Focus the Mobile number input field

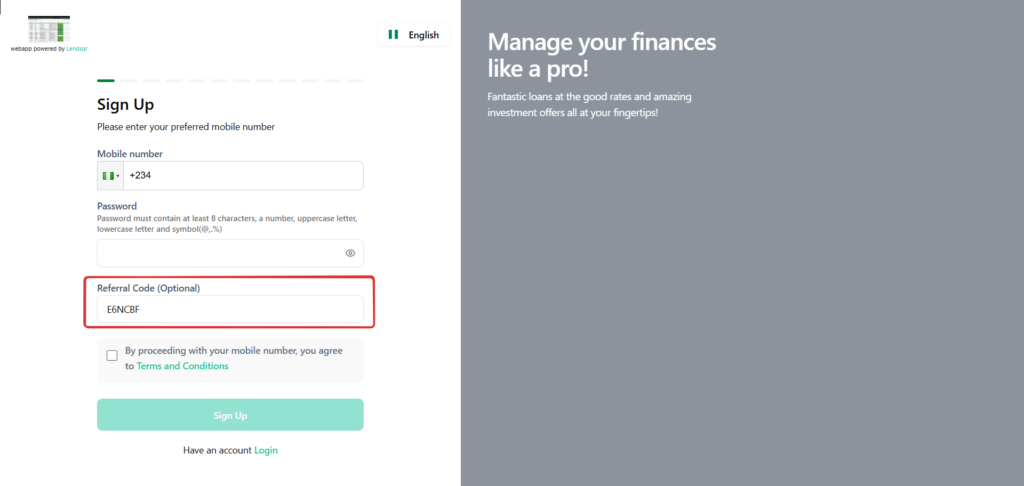pyautogui.click(x=243, y=176)
